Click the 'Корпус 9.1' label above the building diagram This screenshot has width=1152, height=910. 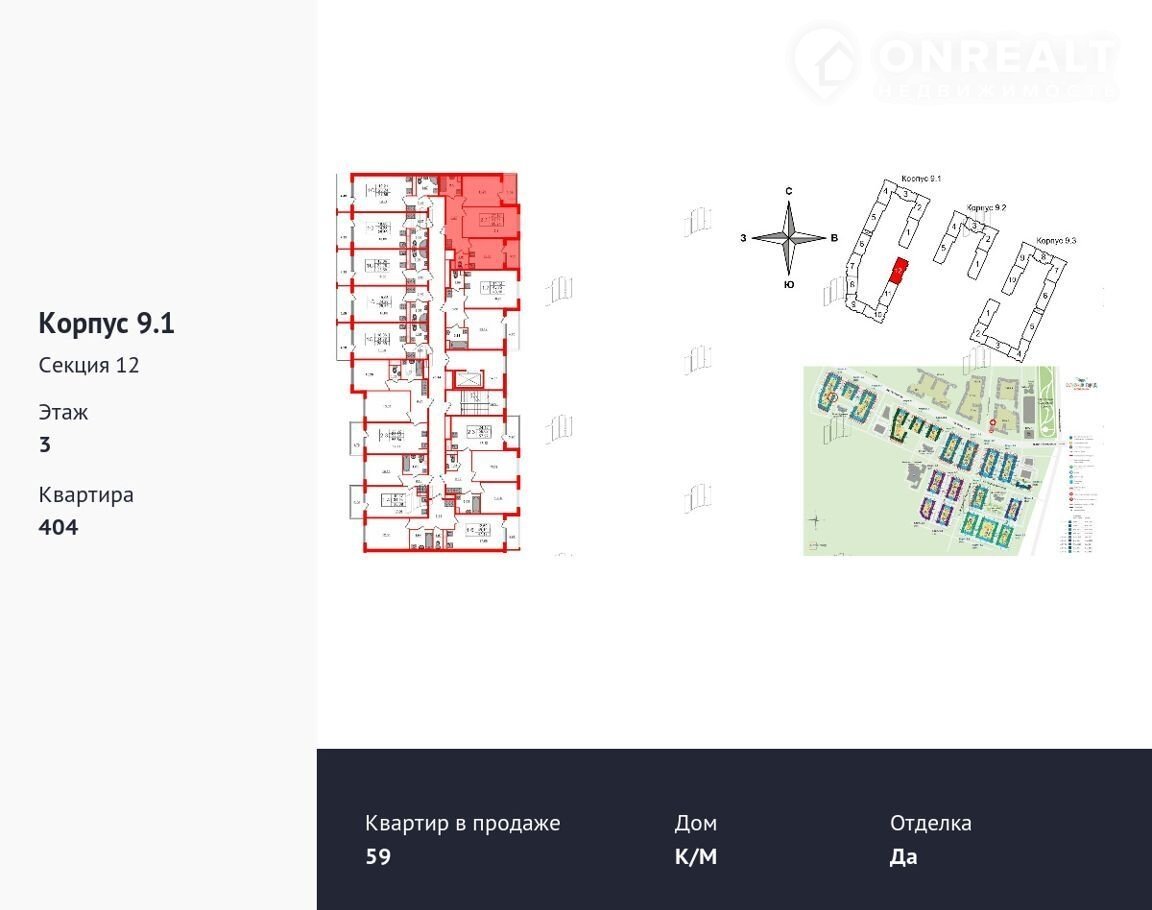921,178
